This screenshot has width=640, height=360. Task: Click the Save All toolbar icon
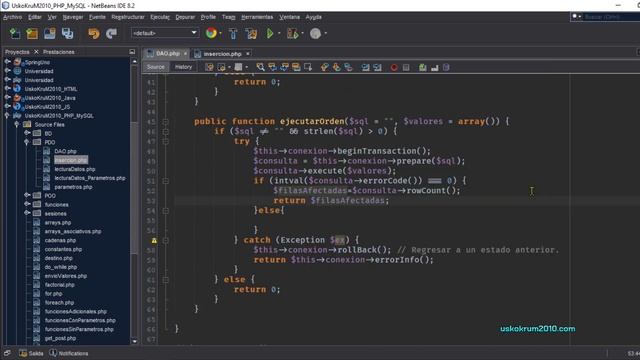click(x=67, y=33)
